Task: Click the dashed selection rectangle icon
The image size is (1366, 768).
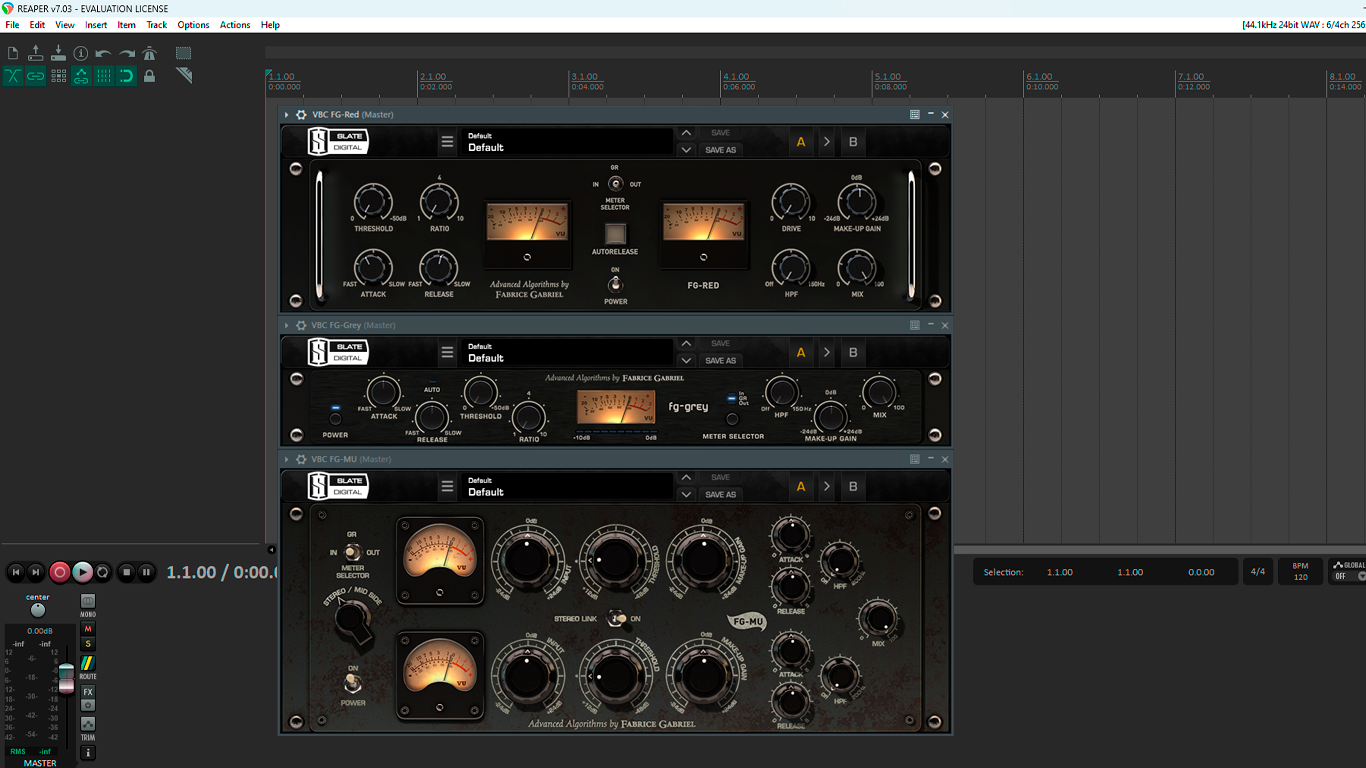Action: click(184, 53)
